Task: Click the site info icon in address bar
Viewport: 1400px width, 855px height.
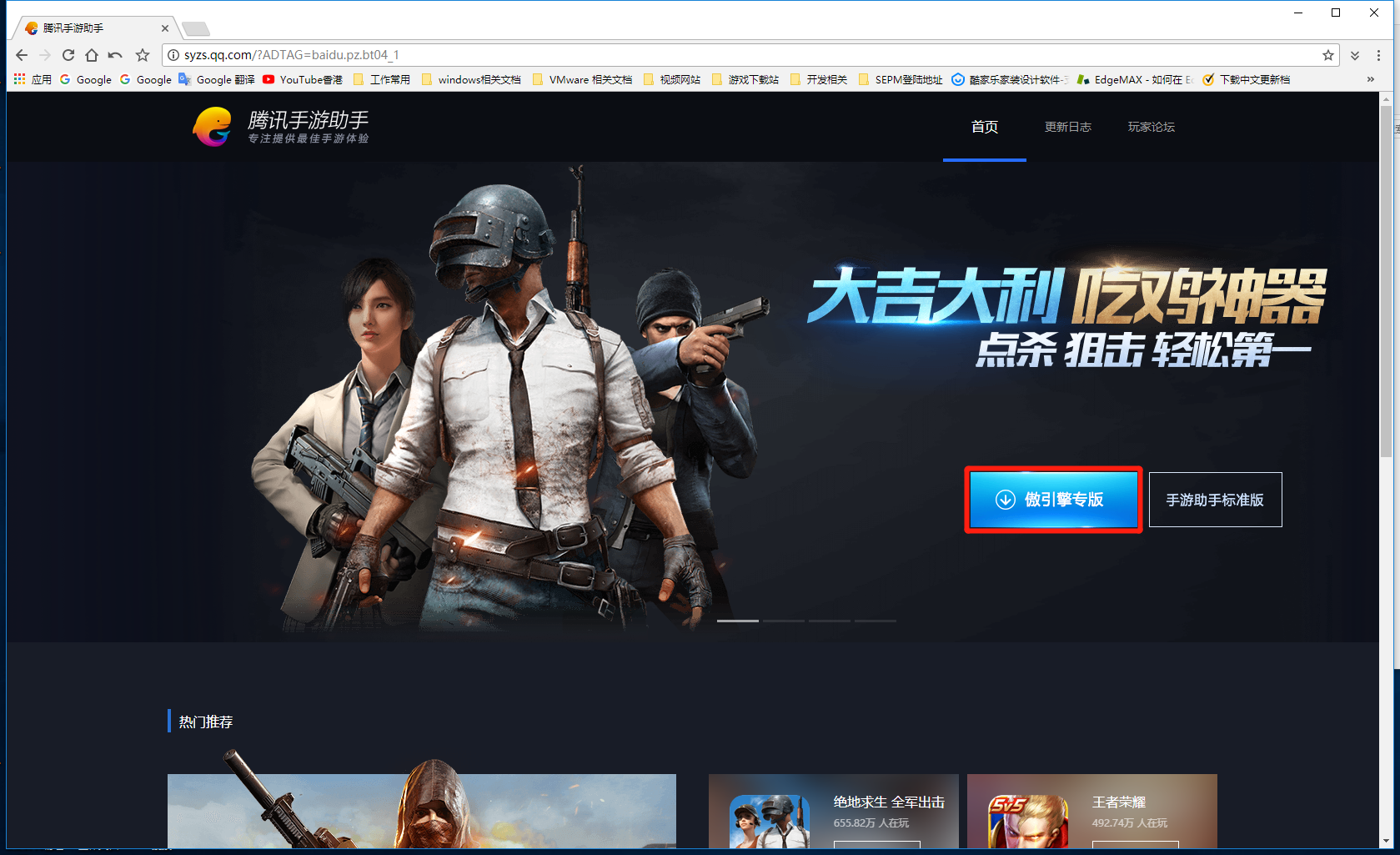Action: coord(173,55)
